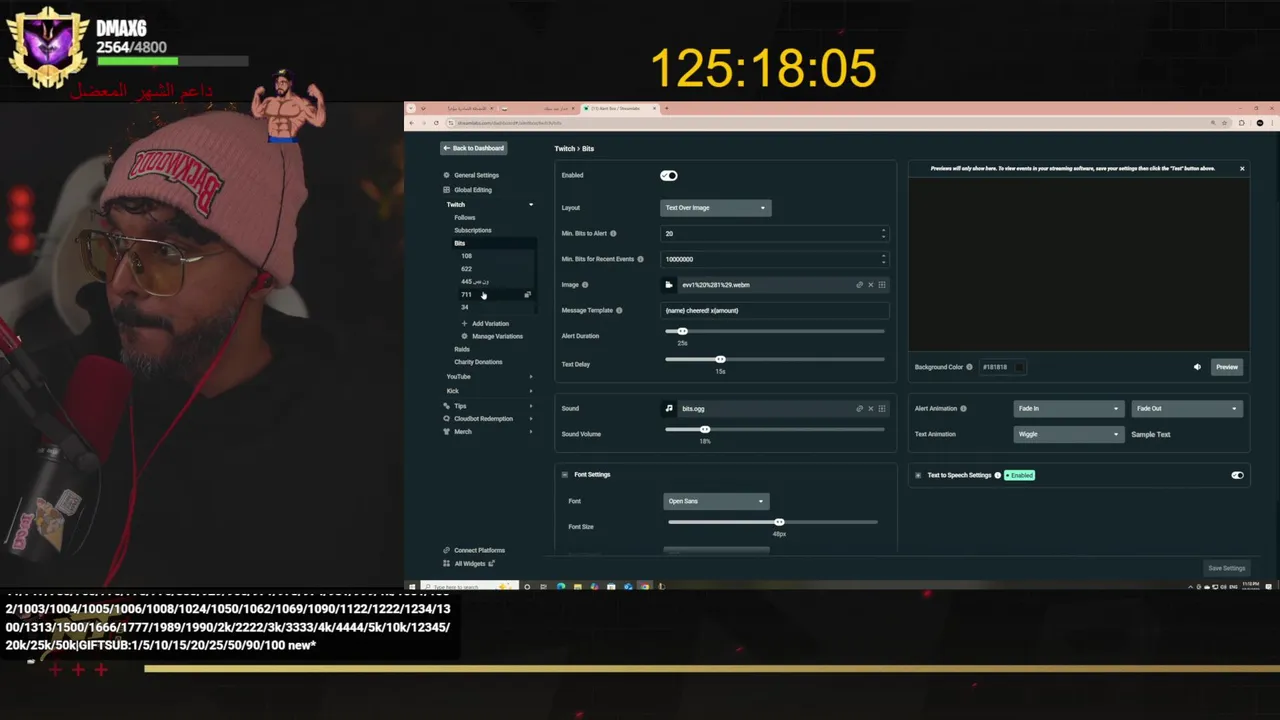
Task: Open the All Widgets link
Action: click(470, 564)
